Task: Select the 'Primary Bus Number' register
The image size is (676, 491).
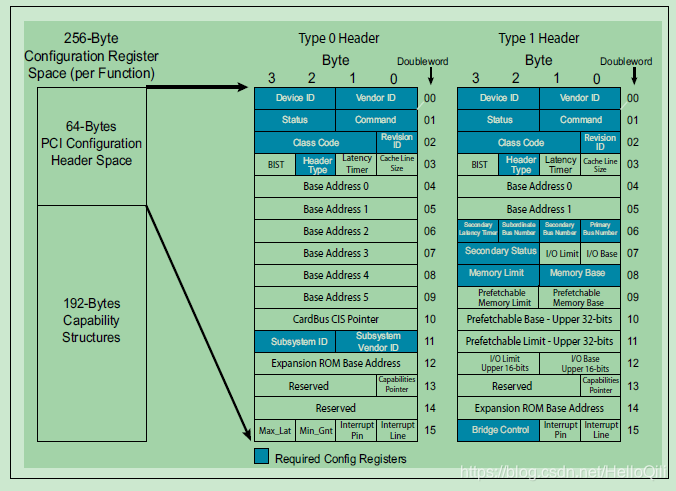Action: [x=601, y=231]
